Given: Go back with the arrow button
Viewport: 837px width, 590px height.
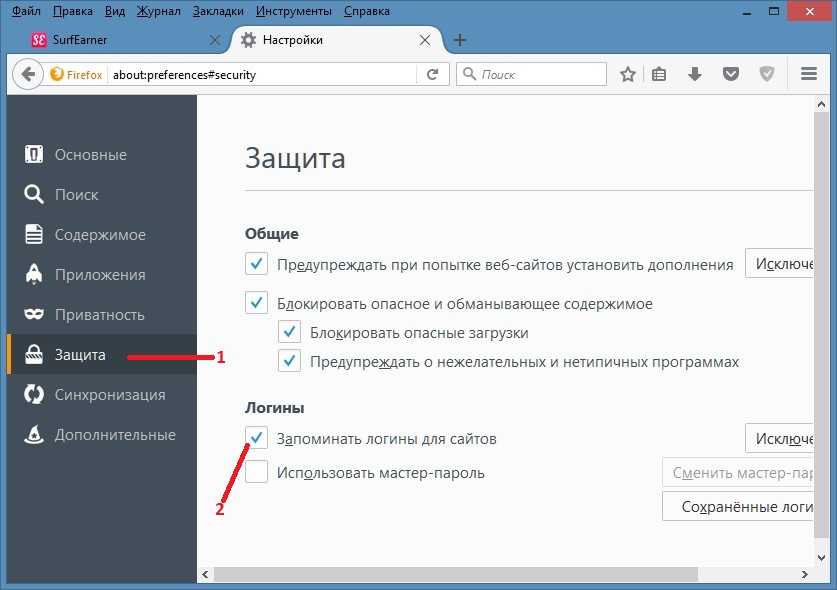Looking at the screenshot, I should pyautogui.click(x=28, y=74).
